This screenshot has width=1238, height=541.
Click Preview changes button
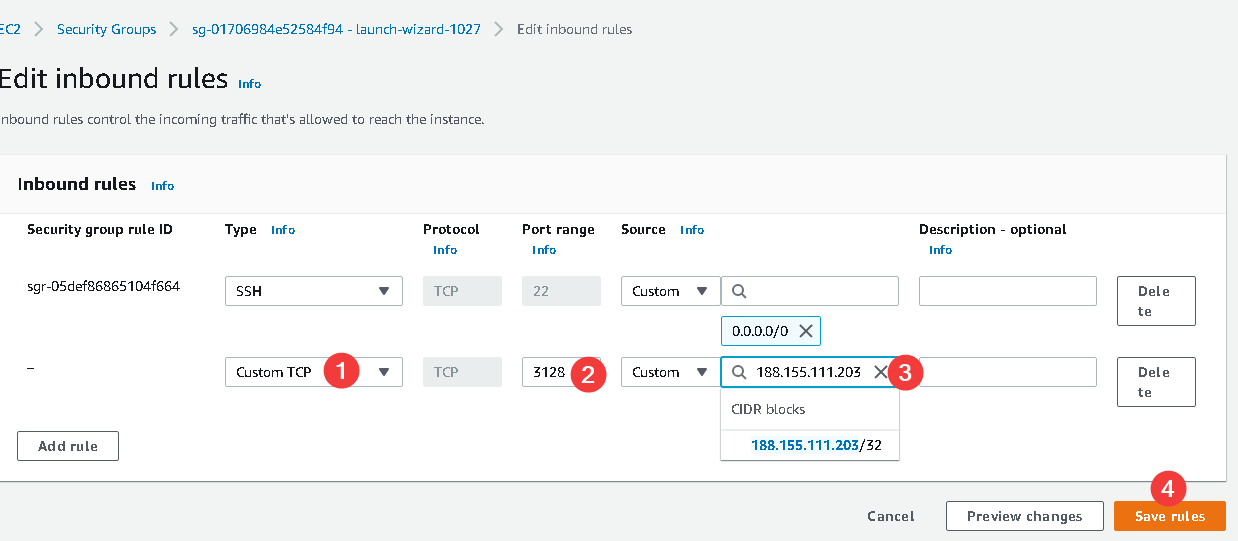tap(1024, 516)
